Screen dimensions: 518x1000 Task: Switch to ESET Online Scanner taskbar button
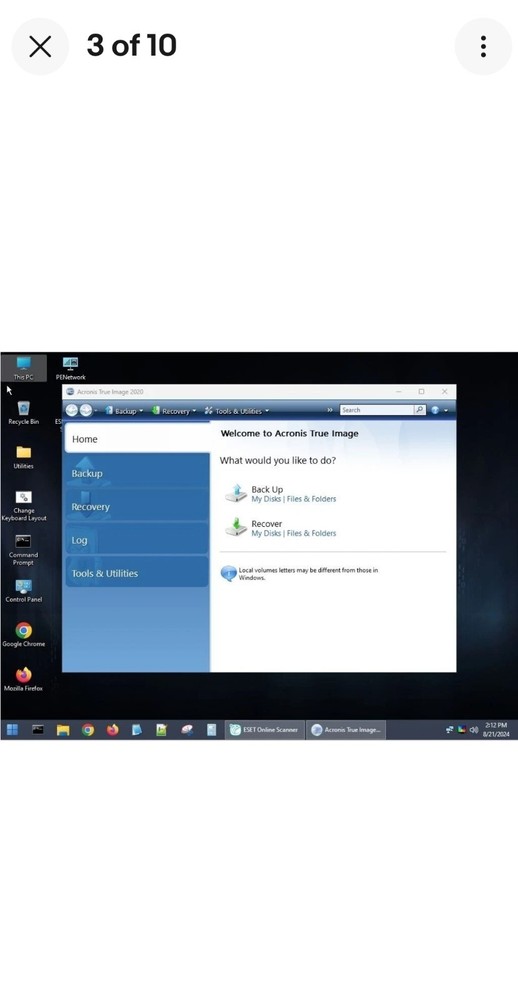click(x=265, y=730)
